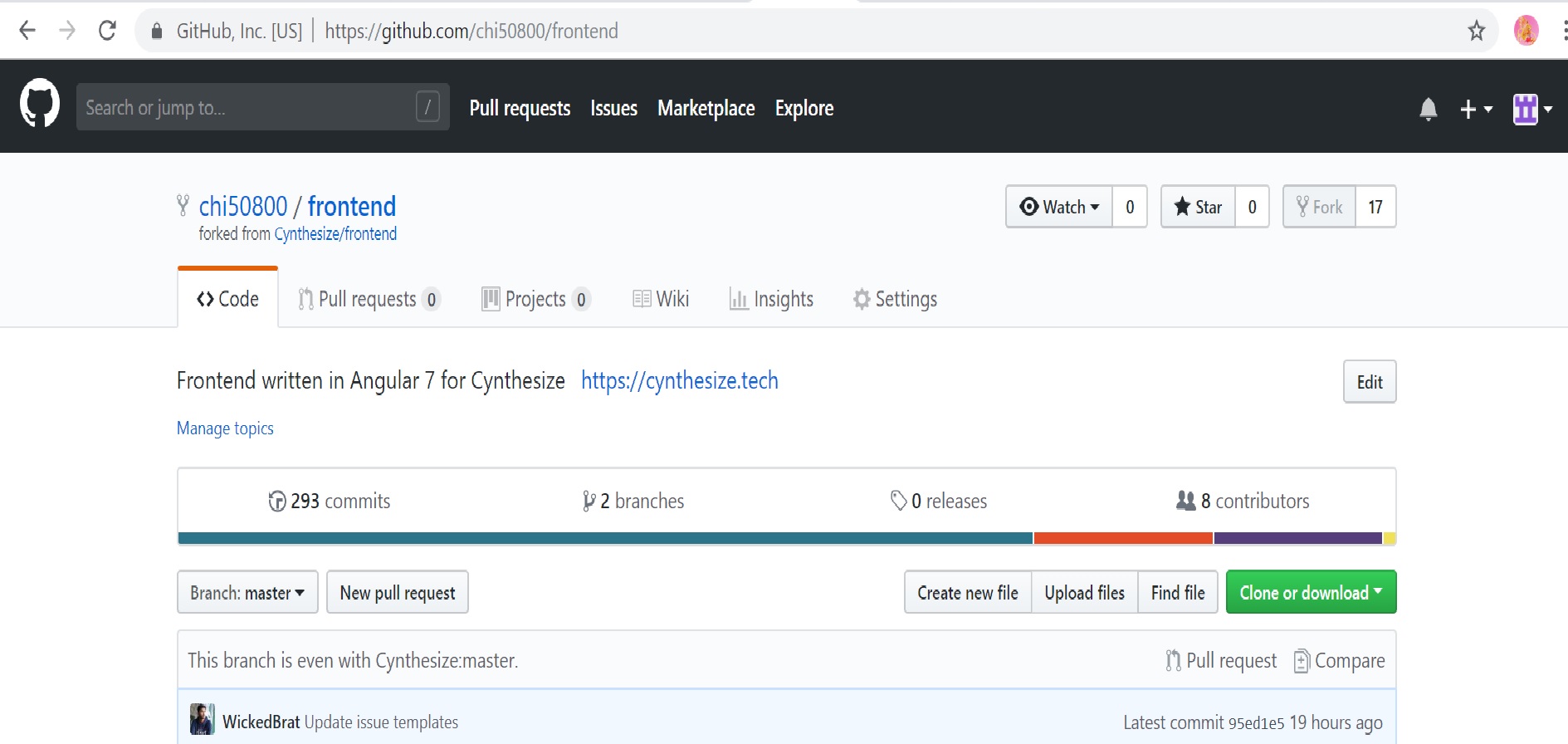Open Marketplace in top navigation
This screenshot has width=1568, height=744.
706,108
